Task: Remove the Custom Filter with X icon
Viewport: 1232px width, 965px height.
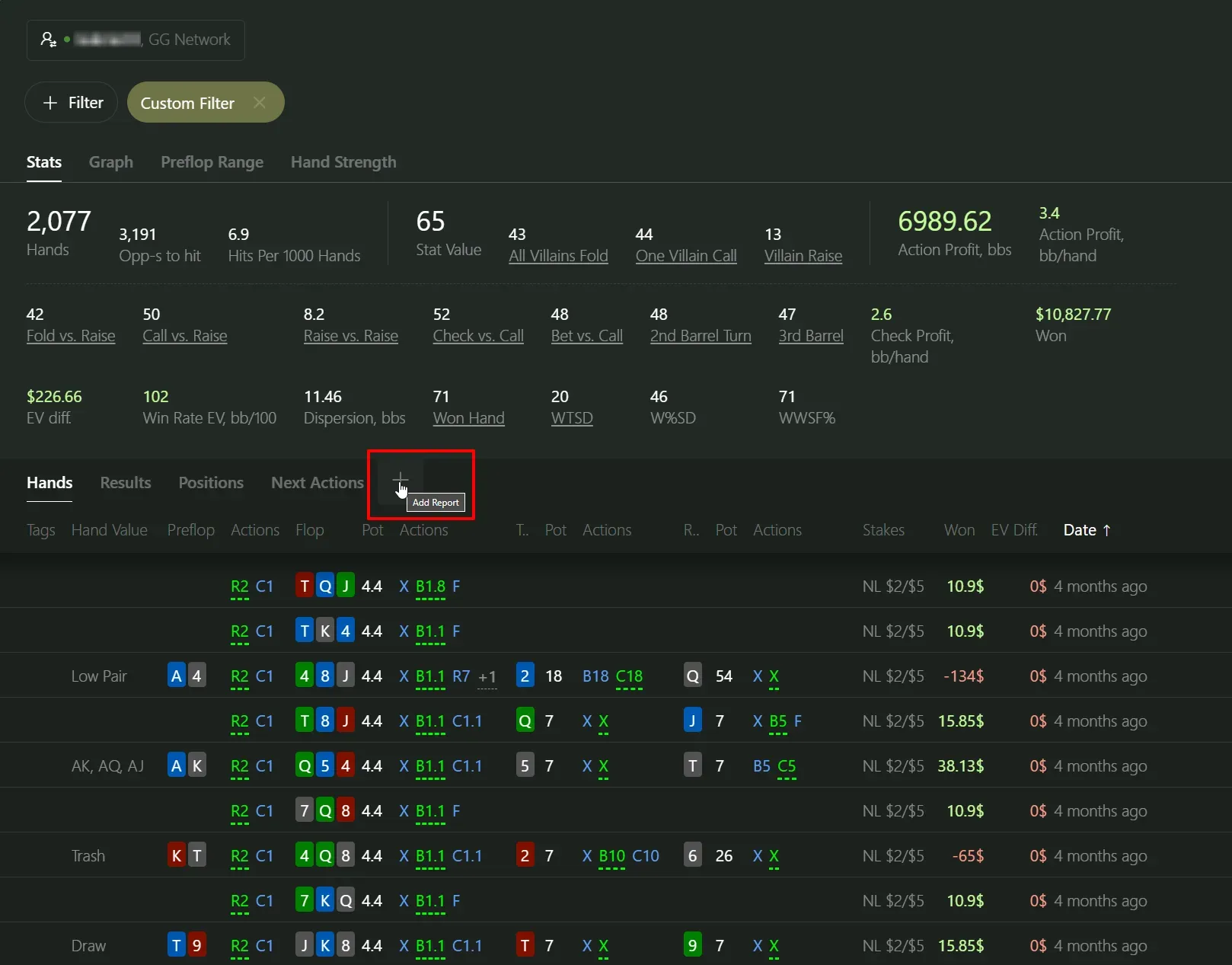Action: coord(260,103)
